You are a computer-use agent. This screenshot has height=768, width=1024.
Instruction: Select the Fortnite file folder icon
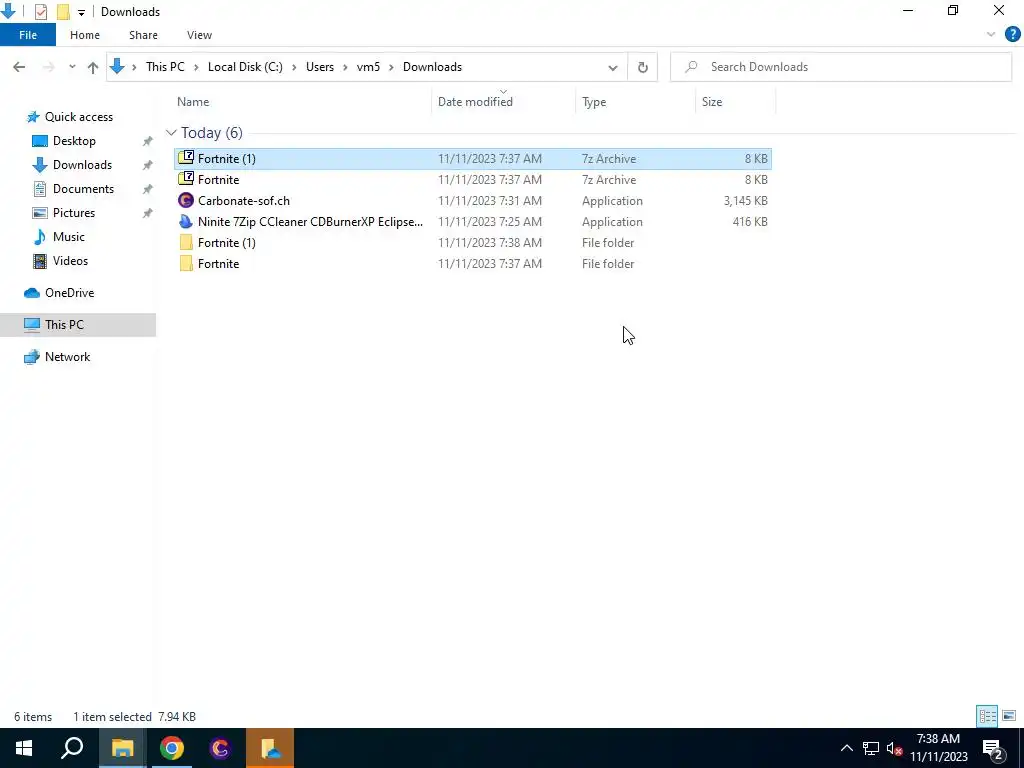[186, 263]
